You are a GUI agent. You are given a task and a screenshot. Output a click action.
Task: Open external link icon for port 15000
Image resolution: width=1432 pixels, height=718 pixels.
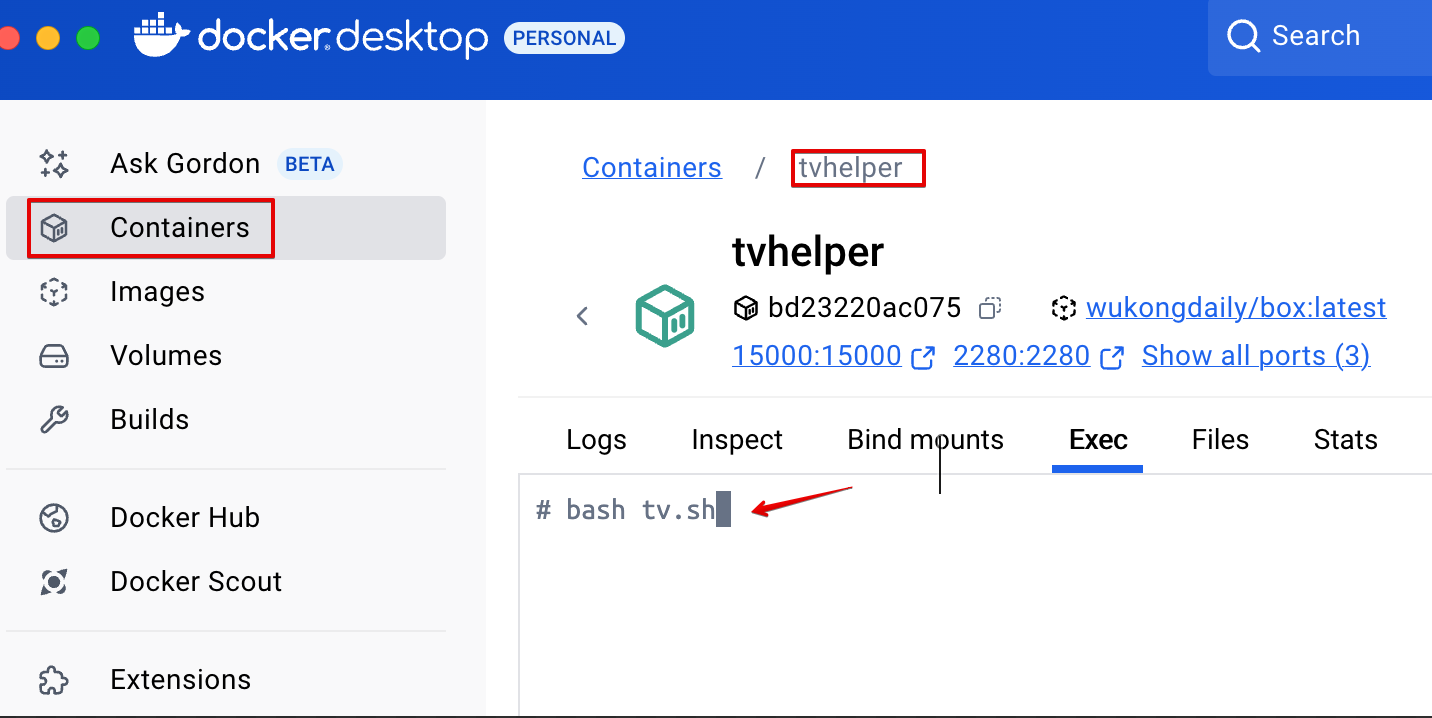pos(924,357)
